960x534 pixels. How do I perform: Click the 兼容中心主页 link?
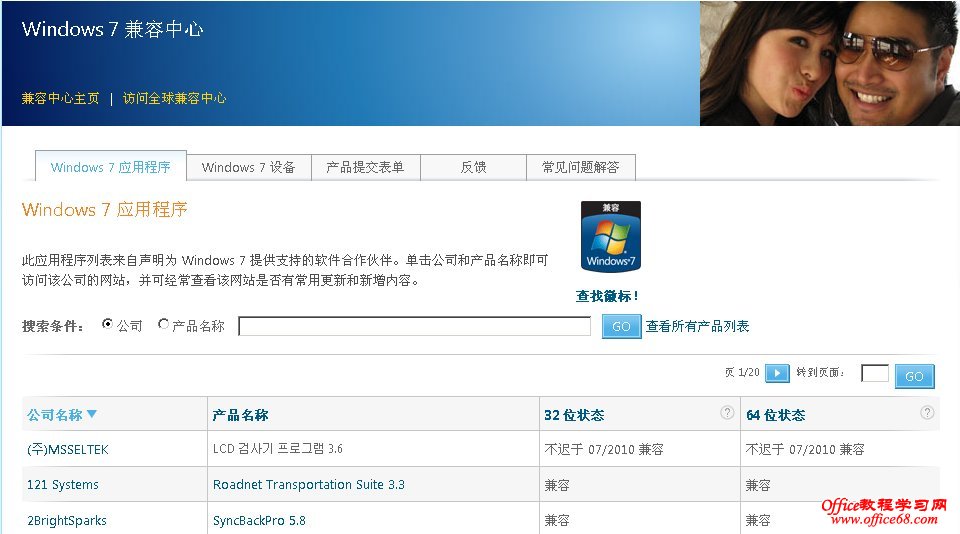pos(60,98)
